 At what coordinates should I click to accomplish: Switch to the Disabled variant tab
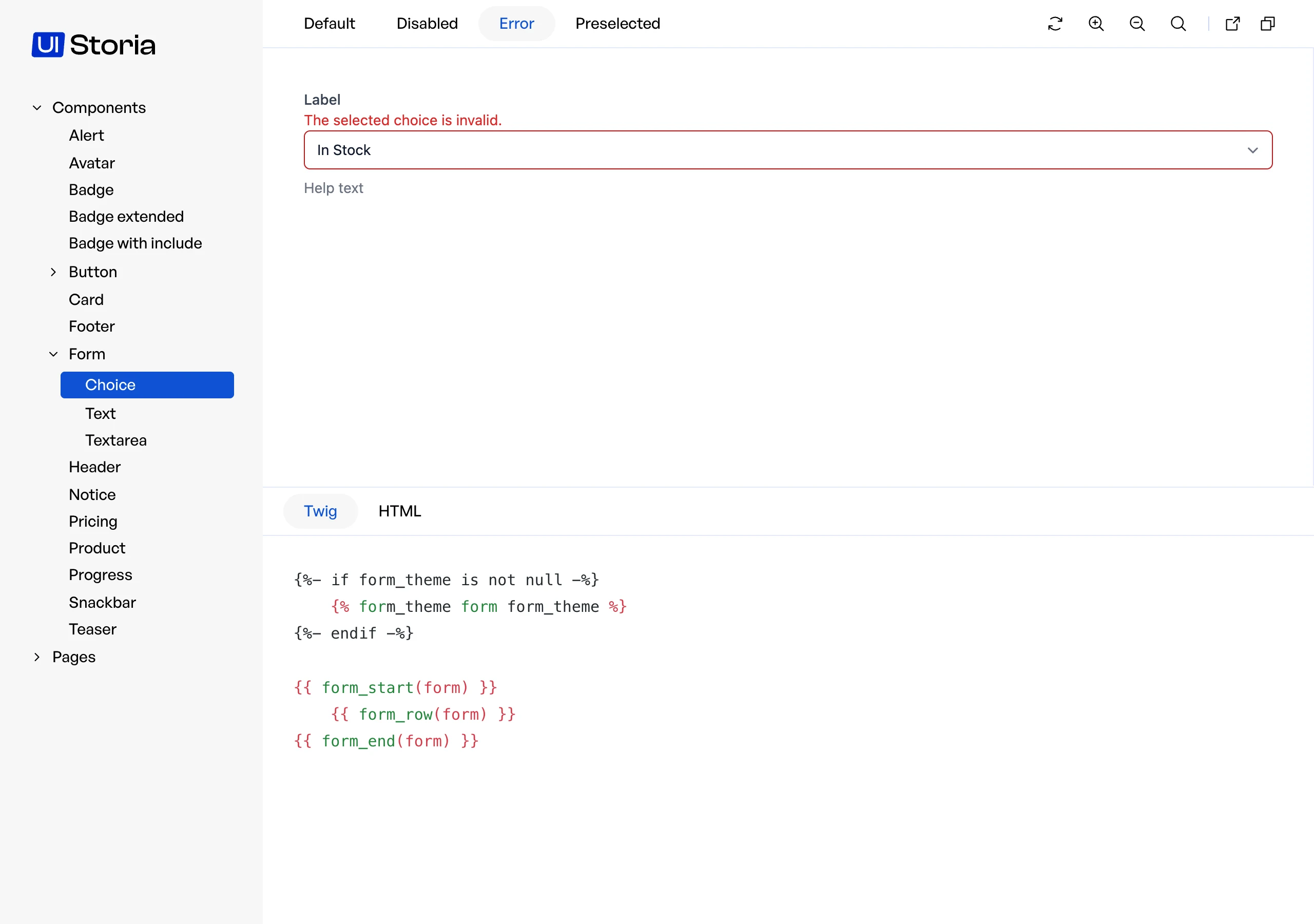point(427,24)
